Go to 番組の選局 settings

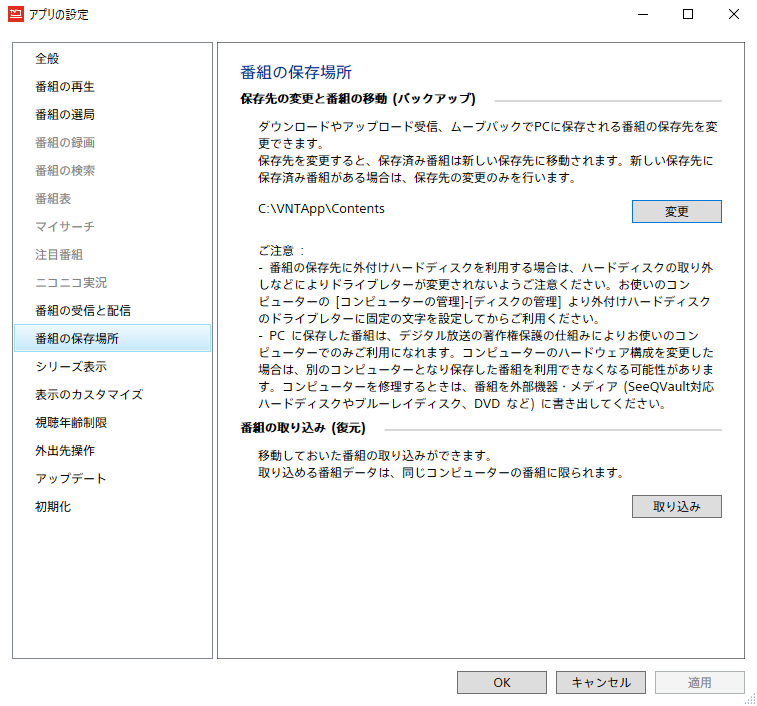pos(65,115)
